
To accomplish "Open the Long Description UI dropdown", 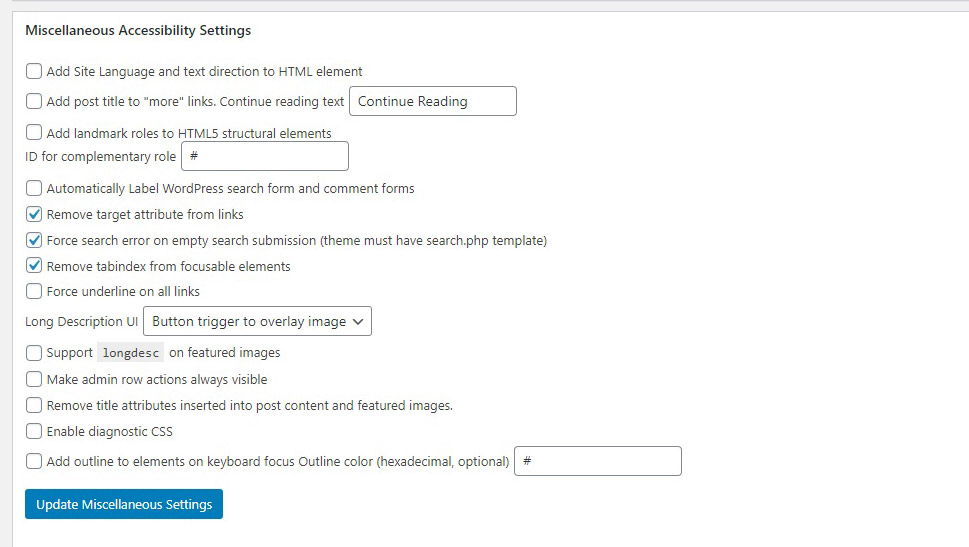I will (x=258, y=321).
